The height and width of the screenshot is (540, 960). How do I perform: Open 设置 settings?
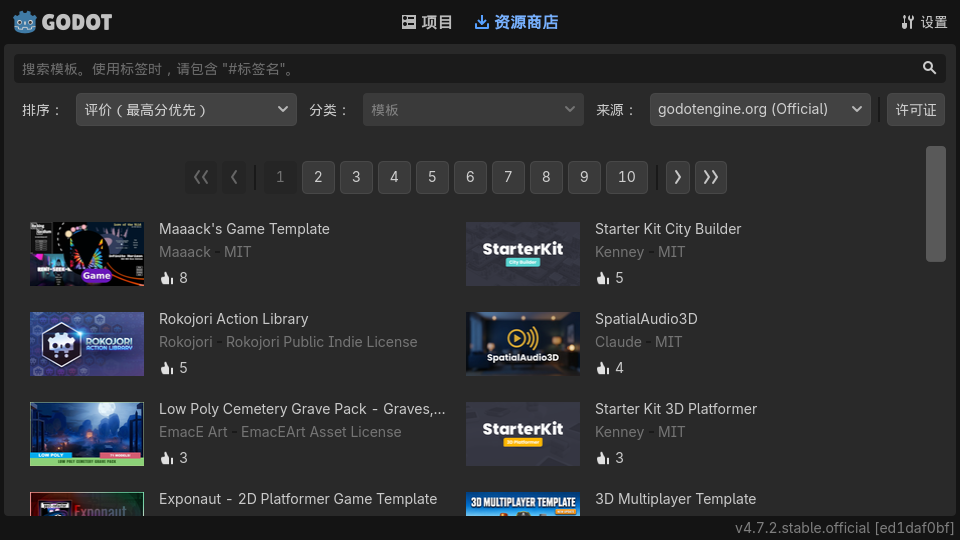[924, 23]
